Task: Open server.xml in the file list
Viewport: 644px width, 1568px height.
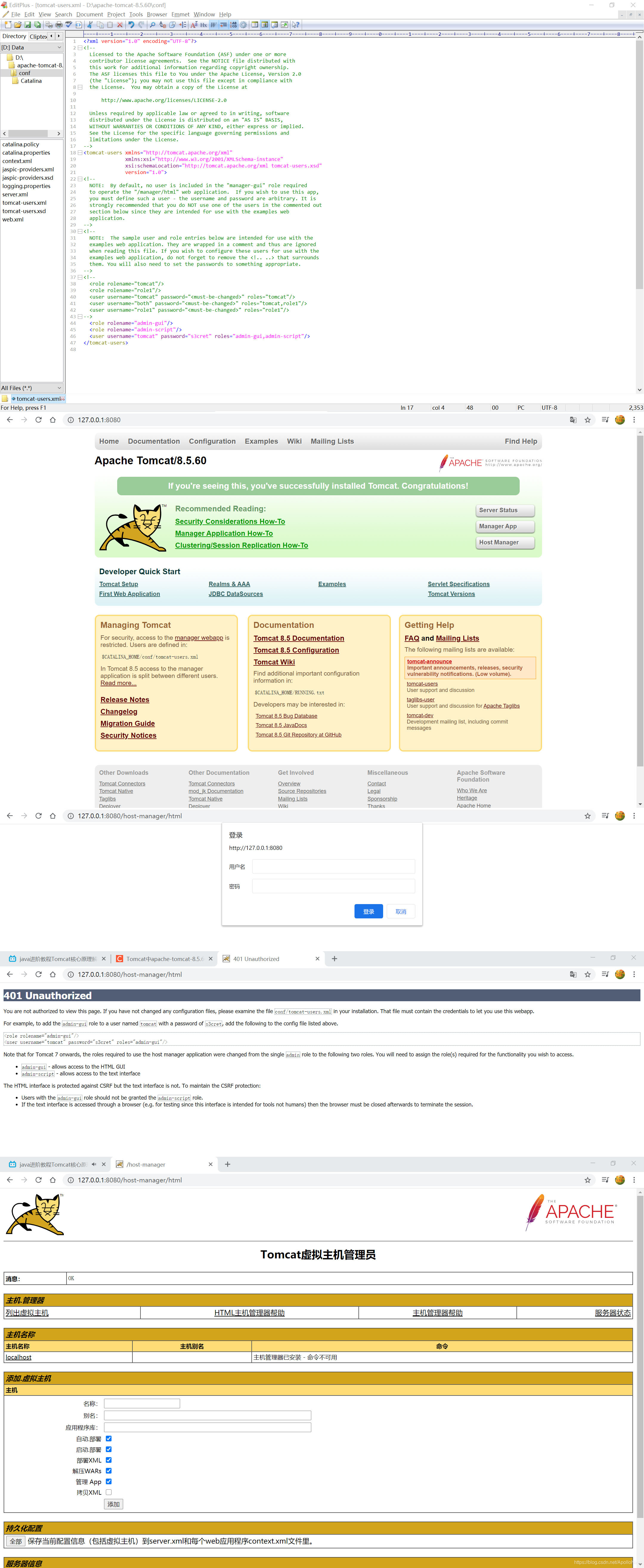Action: (15, 194)
